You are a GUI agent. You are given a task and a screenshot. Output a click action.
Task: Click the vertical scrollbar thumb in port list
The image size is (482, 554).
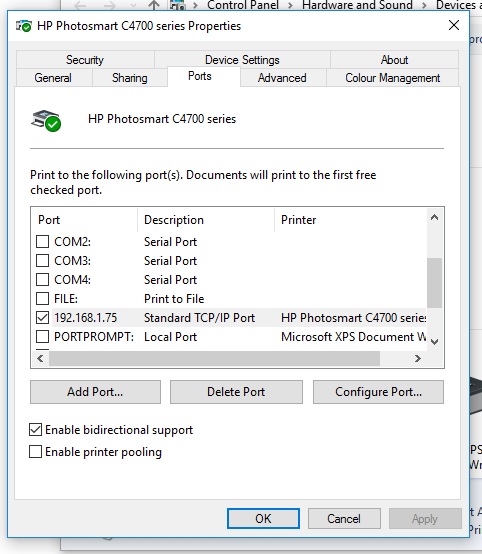(x=435, y=283)
